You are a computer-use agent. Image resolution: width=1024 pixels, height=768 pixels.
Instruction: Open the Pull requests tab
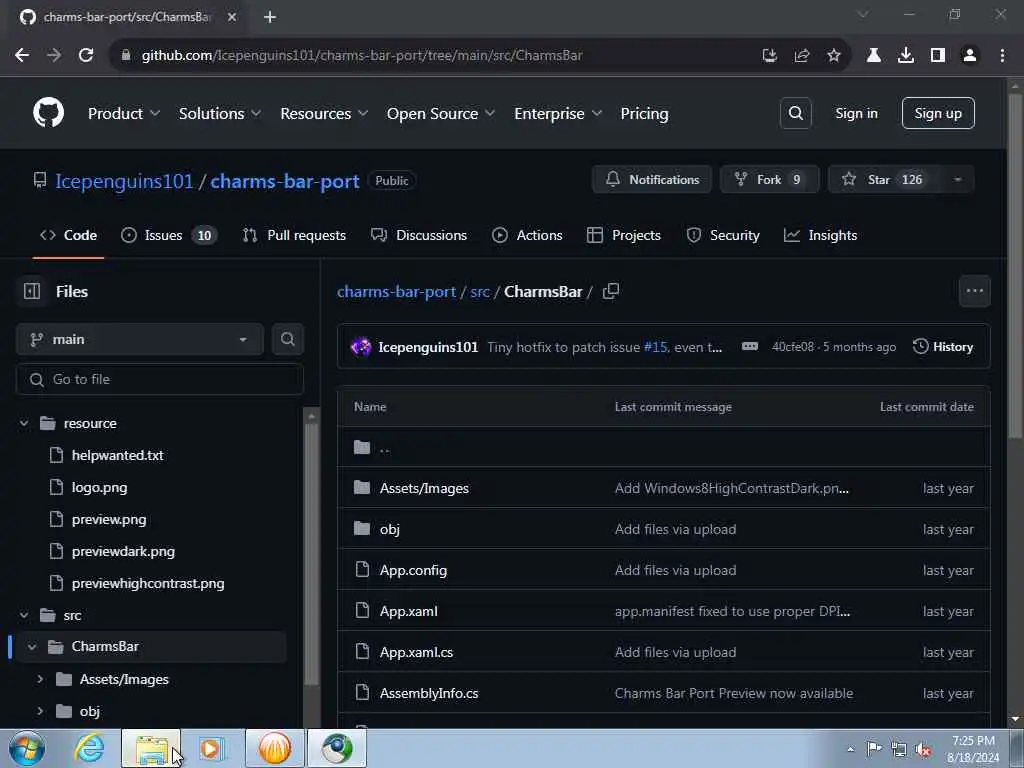(294, 235)
